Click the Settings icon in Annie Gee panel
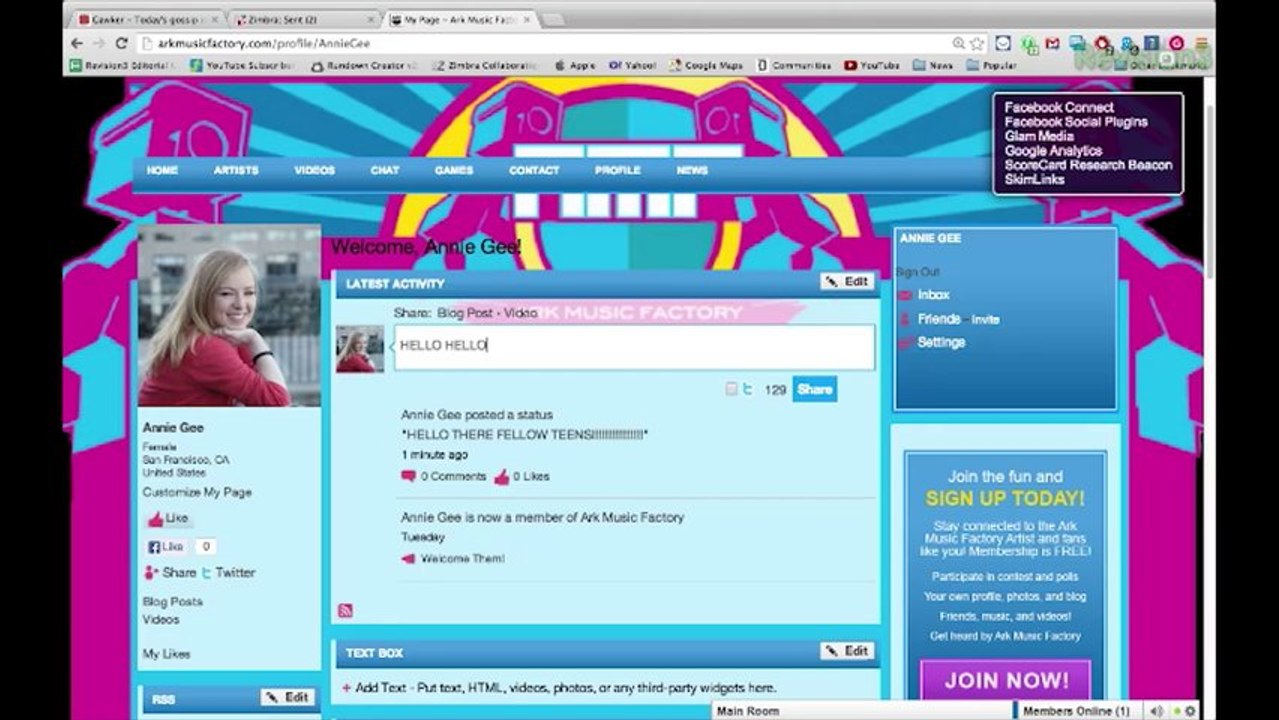Screen dimensions: 1279x720 pyautogui.click(x=905, y=343)
